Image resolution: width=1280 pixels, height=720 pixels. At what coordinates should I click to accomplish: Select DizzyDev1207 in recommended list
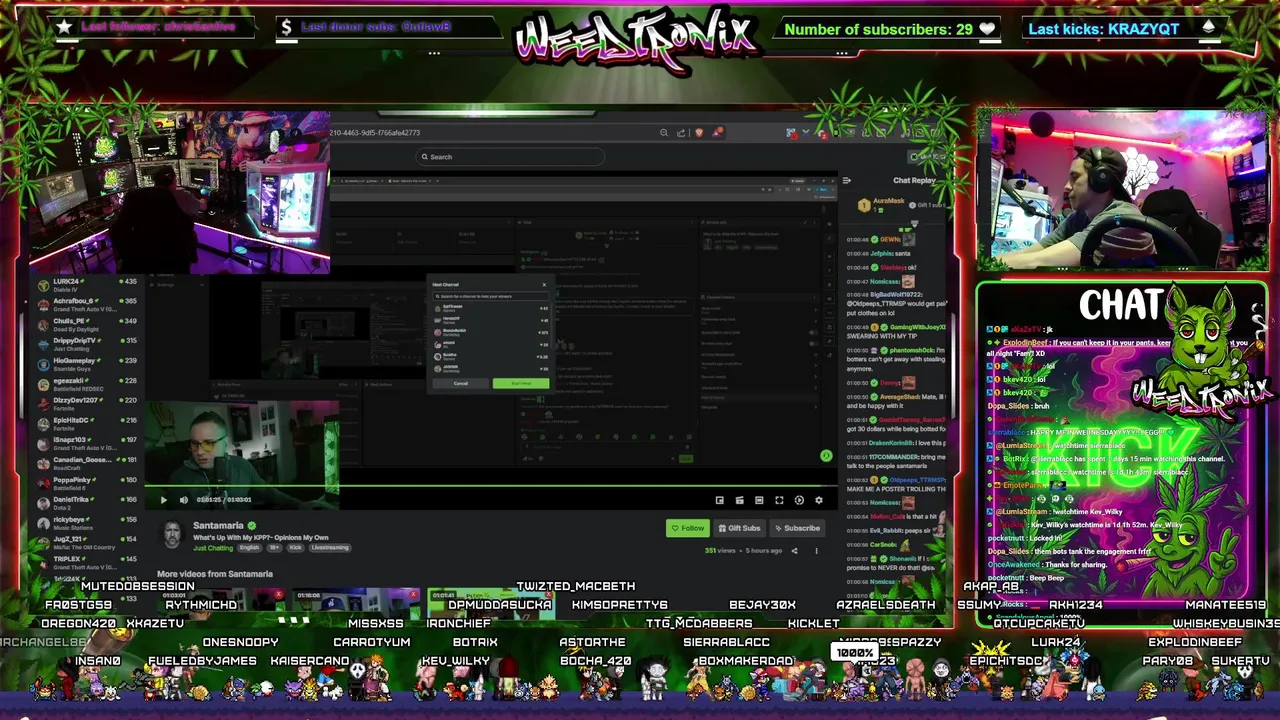(88, 404)
